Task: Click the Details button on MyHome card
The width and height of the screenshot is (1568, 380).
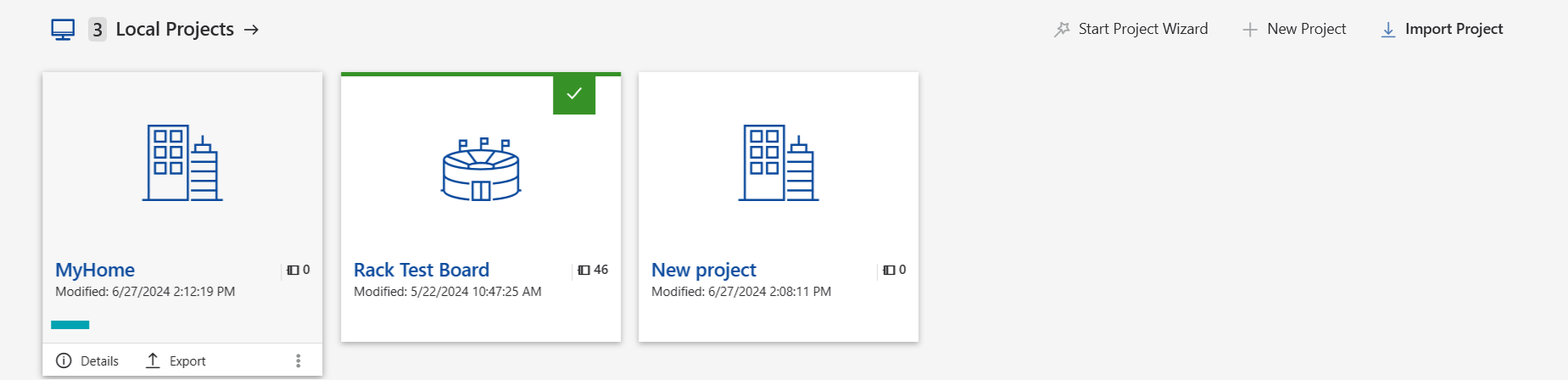Action: click(87, 360)
